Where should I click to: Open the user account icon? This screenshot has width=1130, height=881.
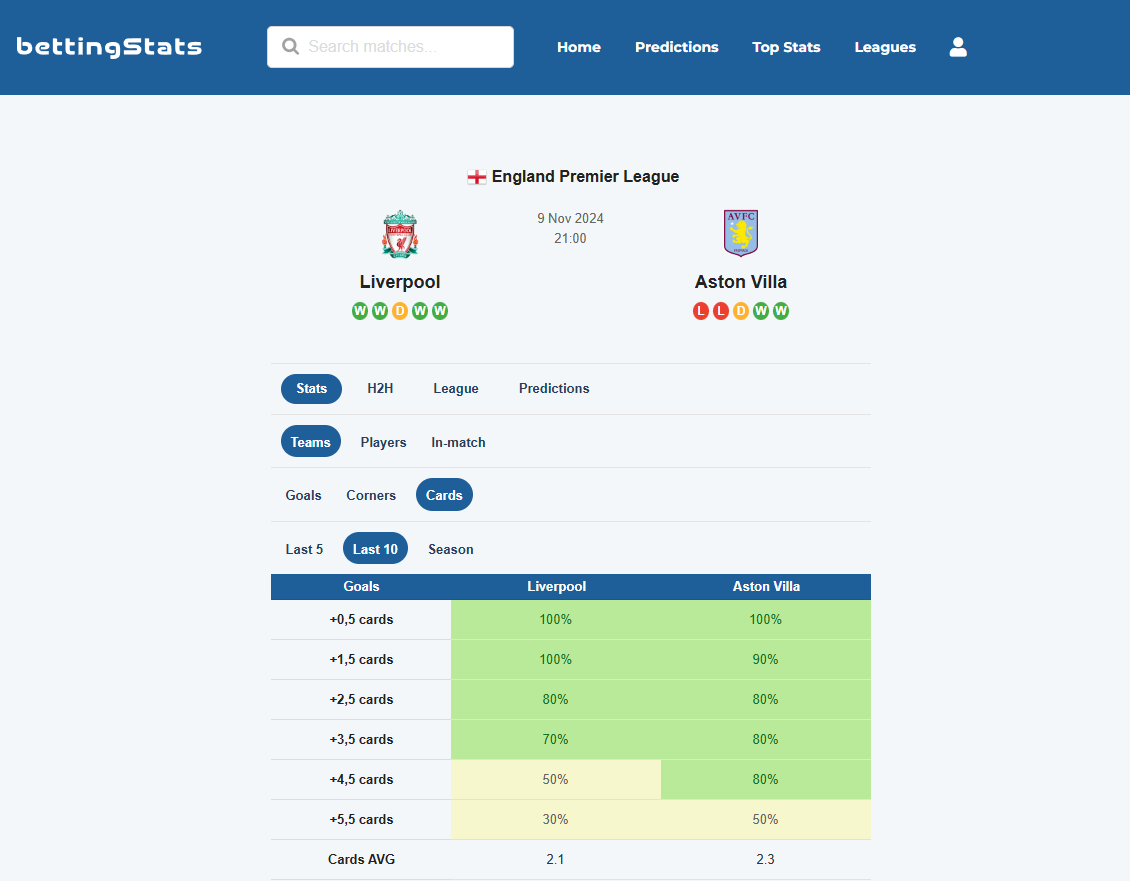(x=958, y=47)
